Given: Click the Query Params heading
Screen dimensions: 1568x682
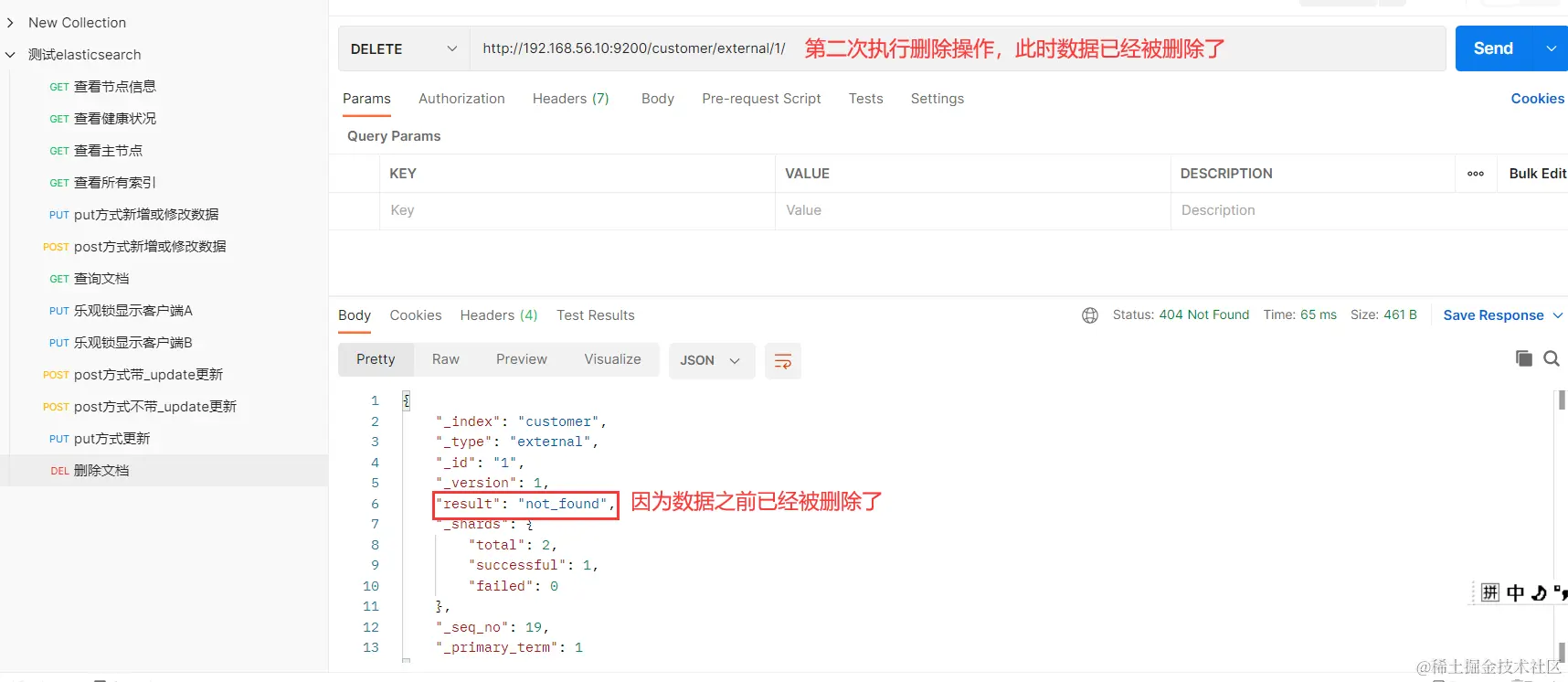Looking at the screenshot, I should point(394,136).
